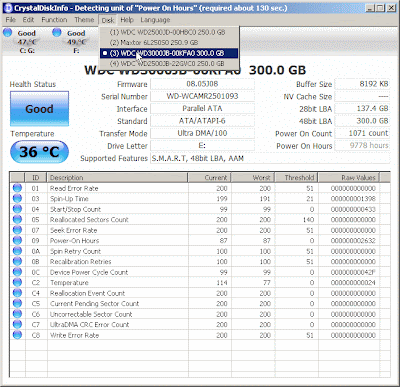The height and width of the screenshot is (387, 400).
Task: Click the Standard field ATA/ATAPI-6
Action: 202,121
